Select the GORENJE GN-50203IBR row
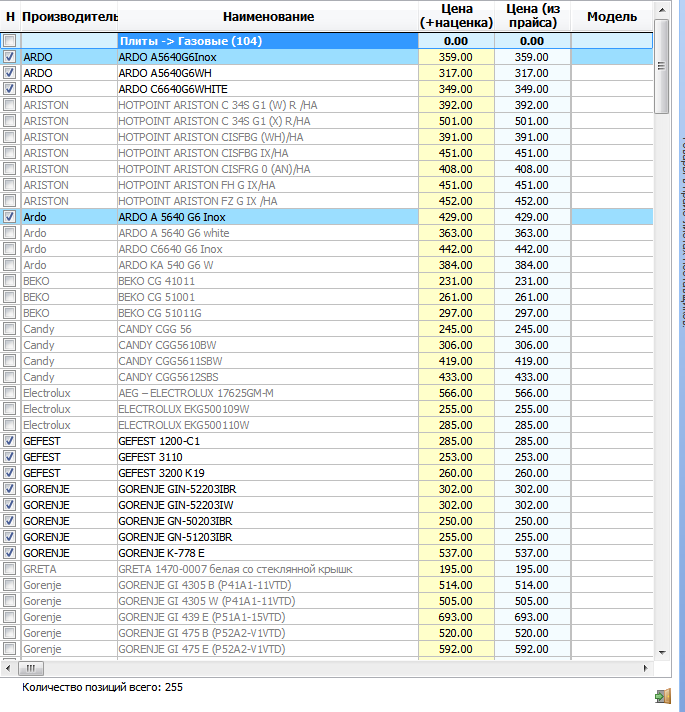Image resolution: width=685 pixels, height=712 pixels. [327, 521]
